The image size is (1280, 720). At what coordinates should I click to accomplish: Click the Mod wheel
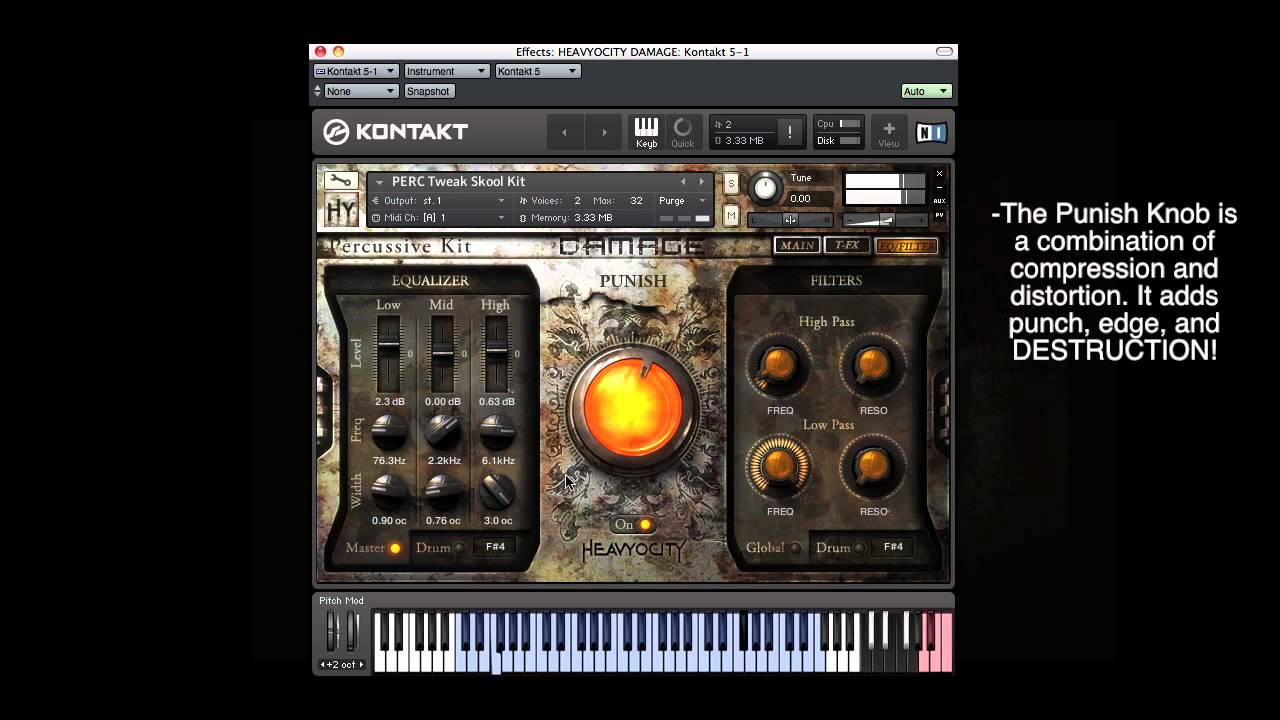(x=352, y=632)
